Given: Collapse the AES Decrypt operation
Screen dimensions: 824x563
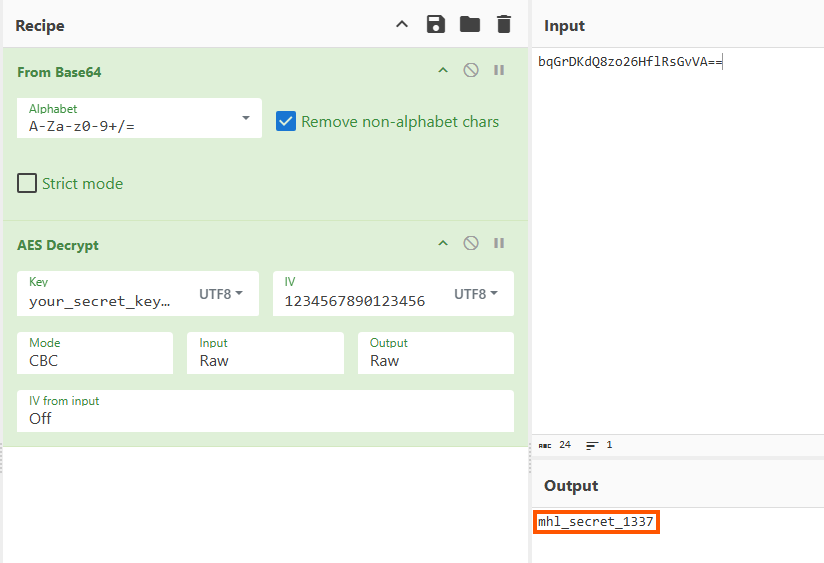Looking at the screenshot, I should tap(443, 243).
